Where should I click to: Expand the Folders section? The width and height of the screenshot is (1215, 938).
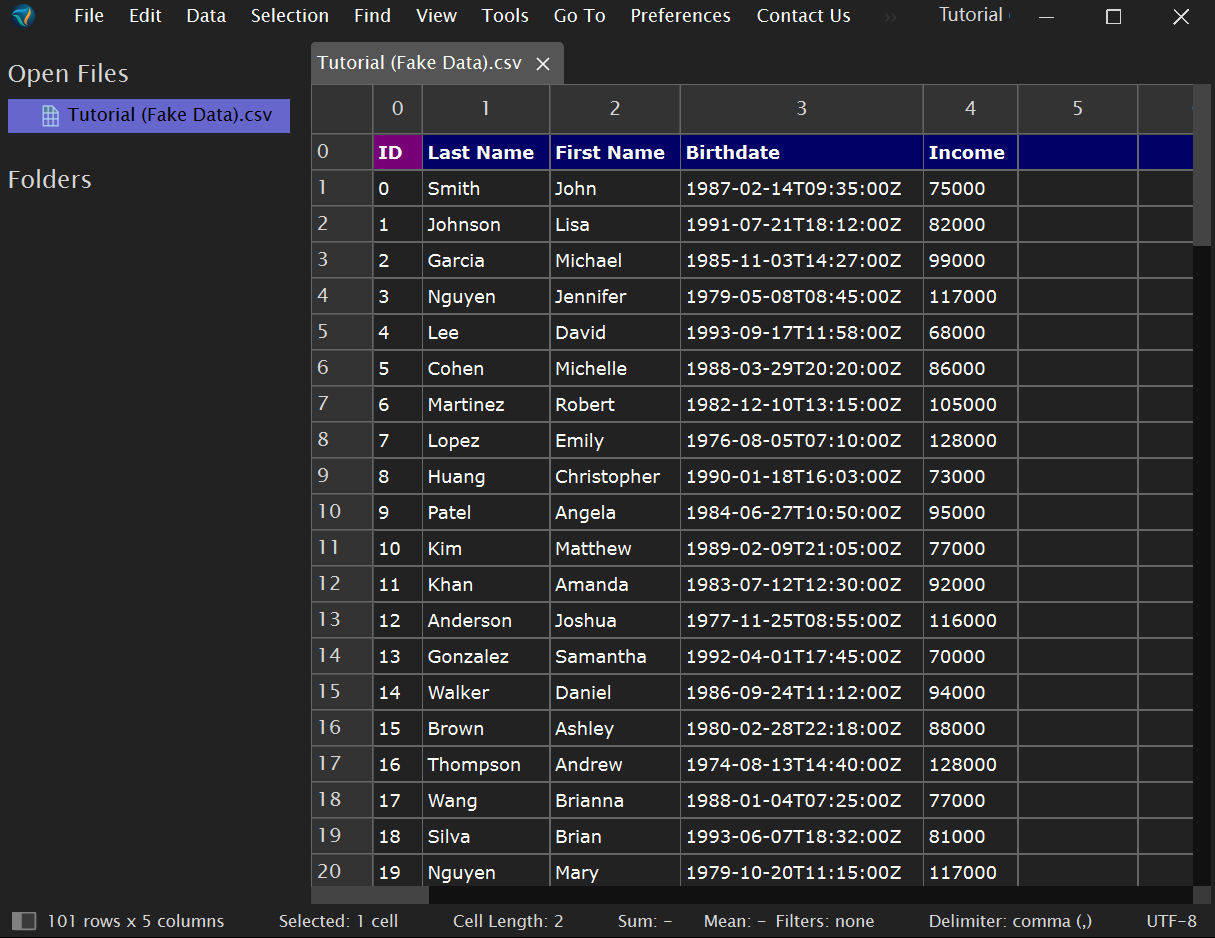(49, 180)
